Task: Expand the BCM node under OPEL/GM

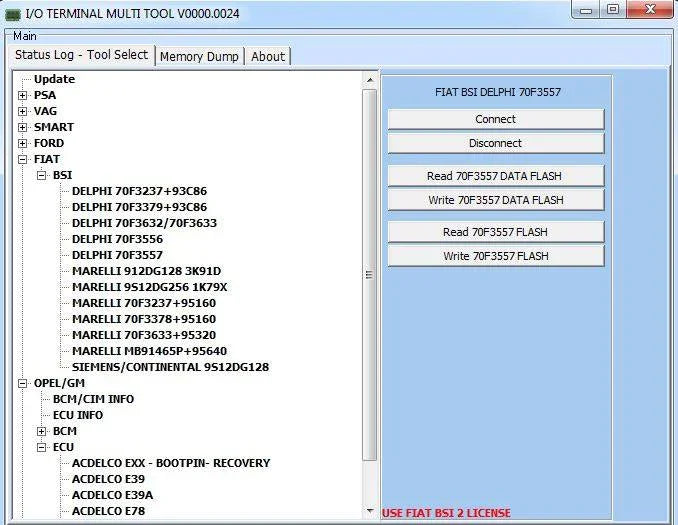Action: 42,431
